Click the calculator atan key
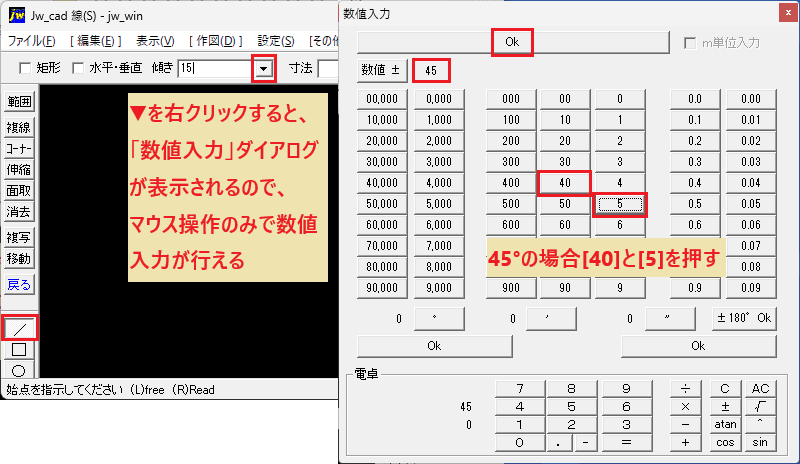Screen dimensions: 800x464 (725, 425)
